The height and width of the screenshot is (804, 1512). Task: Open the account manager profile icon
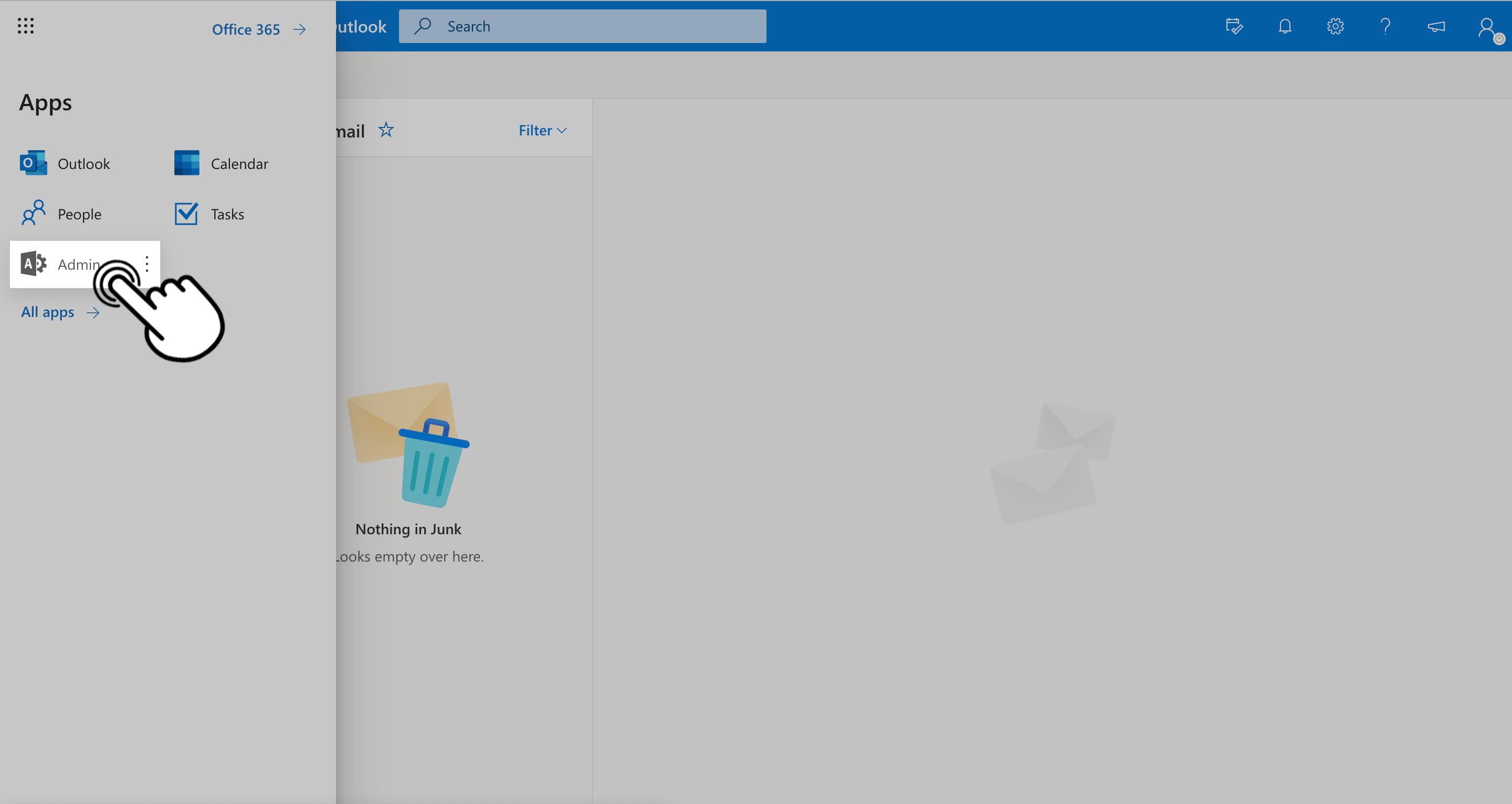click(1487, 28)
